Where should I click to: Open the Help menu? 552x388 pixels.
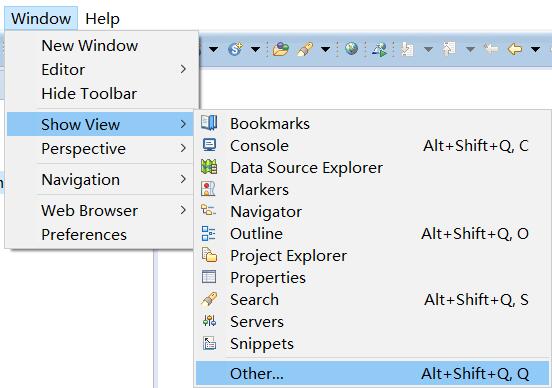[x=102, y=18]
